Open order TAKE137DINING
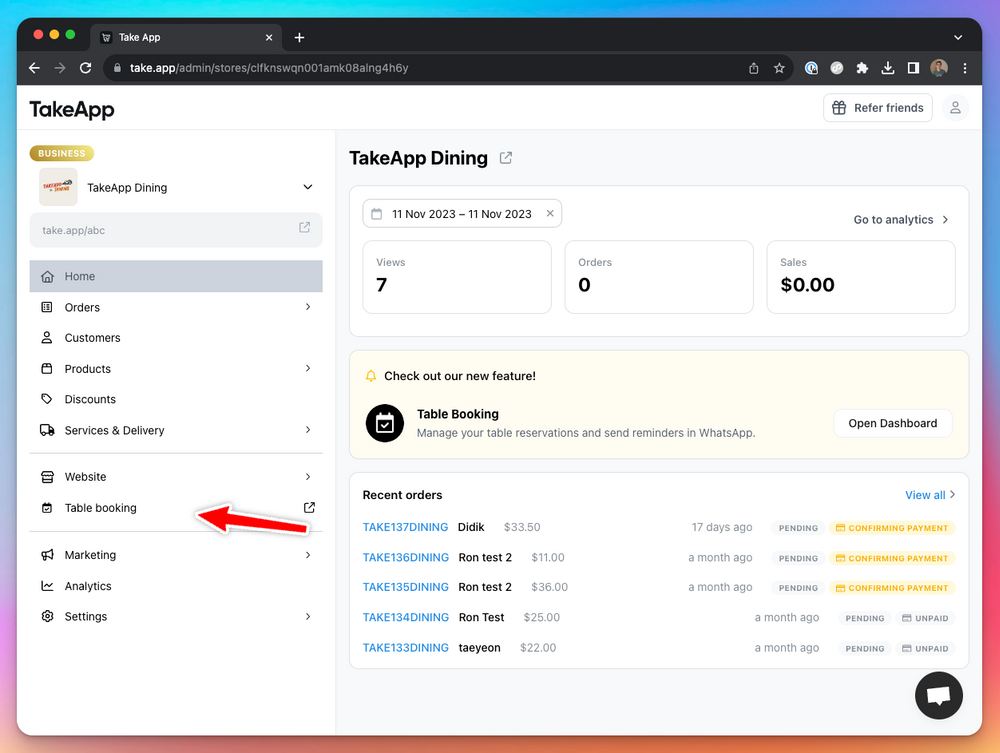1000x753 pixels. [405, 527]
